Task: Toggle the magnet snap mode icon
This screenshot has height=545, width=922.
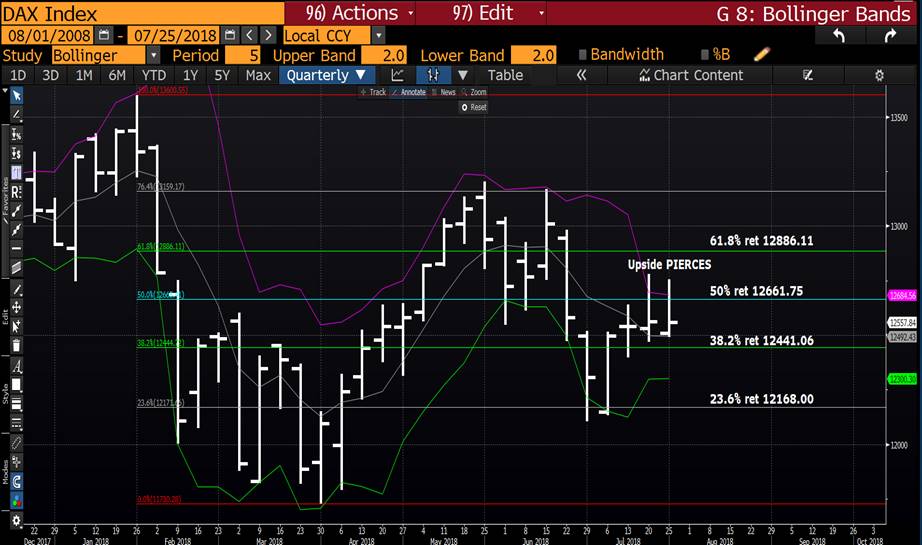Action: point(16,482)
